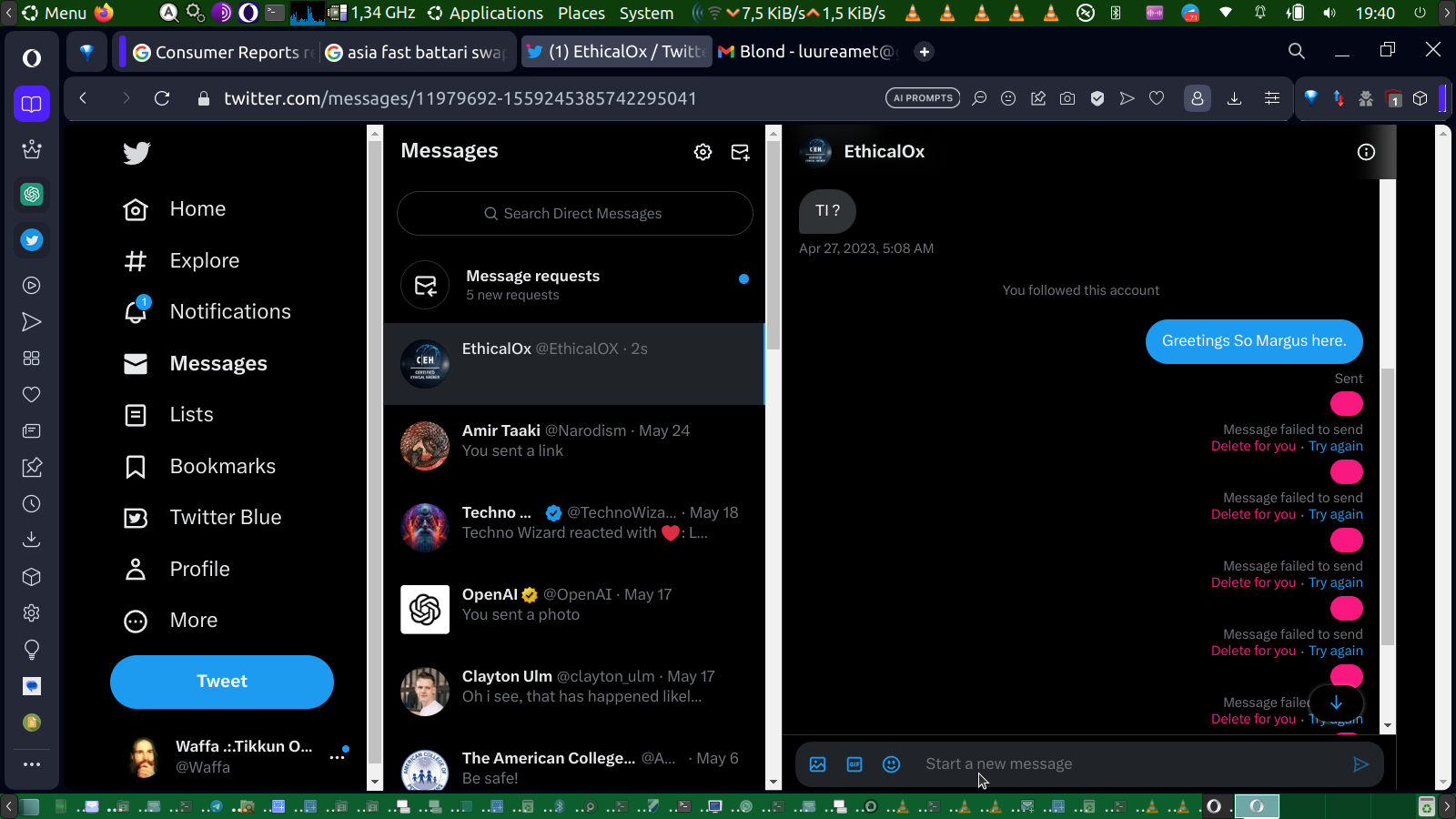The height and width of the screenshot is (819, 1456).
Task: Click the panel volume speaker icon
Action: (1330, 13)
